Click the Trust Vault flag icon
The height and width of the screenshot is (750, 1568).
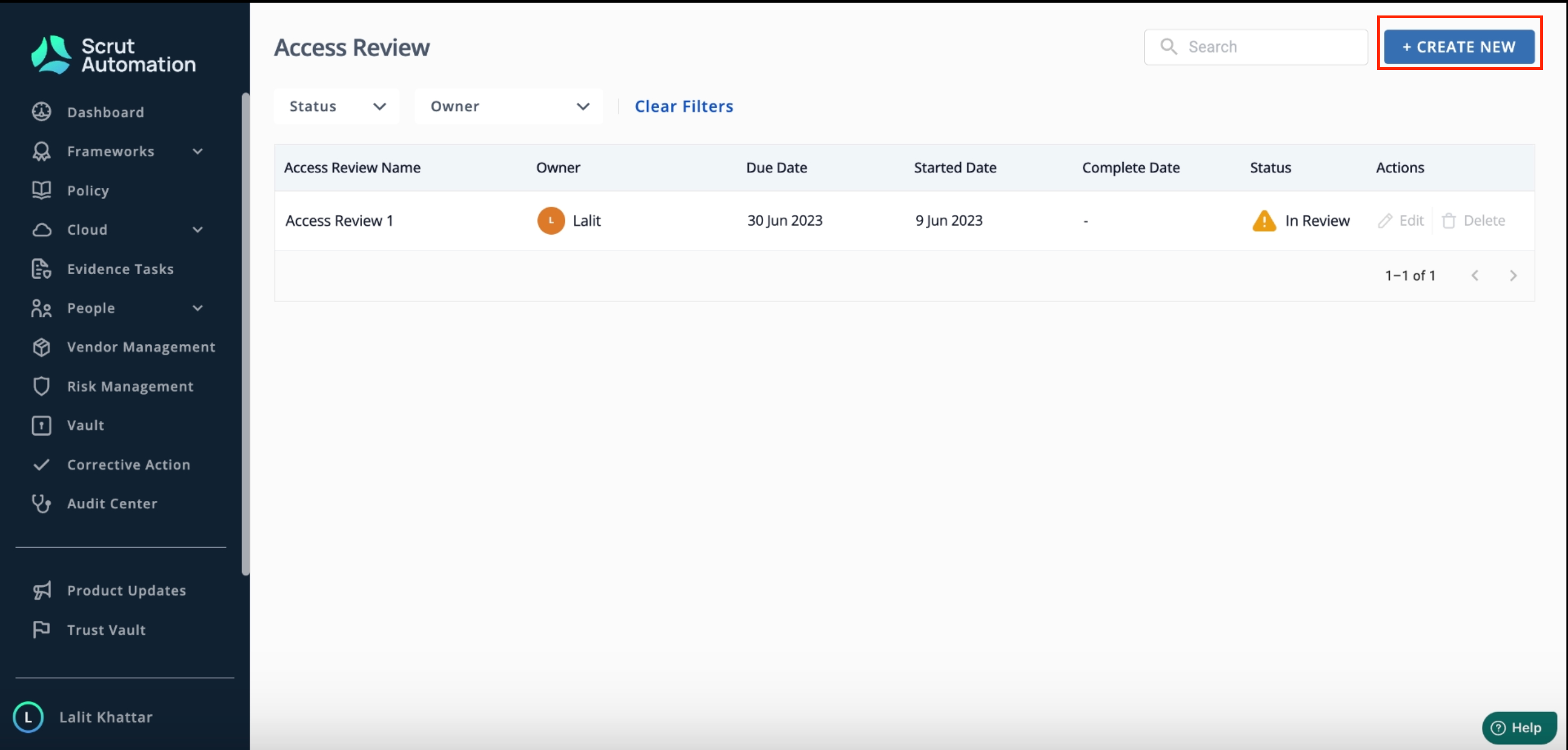coord(42,629)
